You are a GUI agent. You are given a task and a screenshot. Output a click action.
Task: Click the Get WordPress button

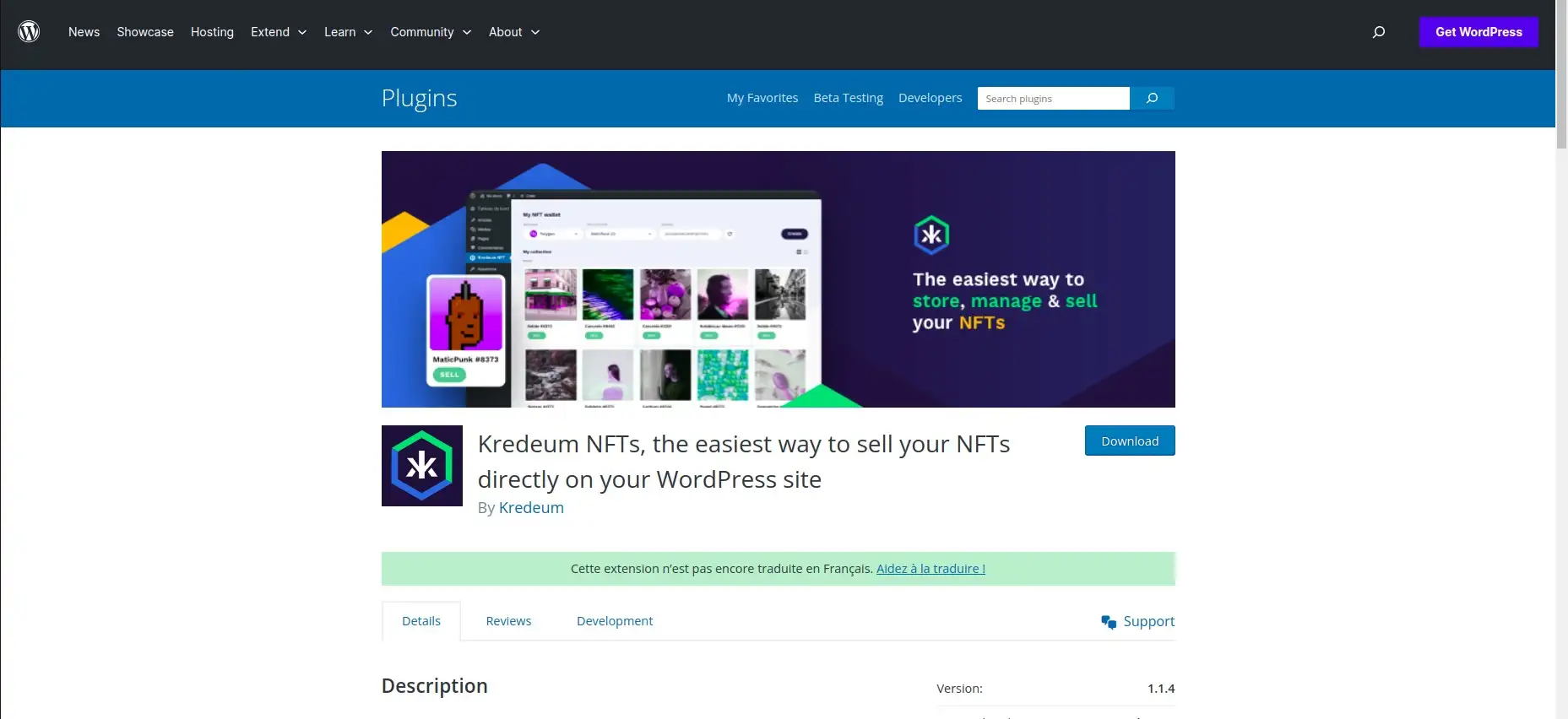[1478, 32]
